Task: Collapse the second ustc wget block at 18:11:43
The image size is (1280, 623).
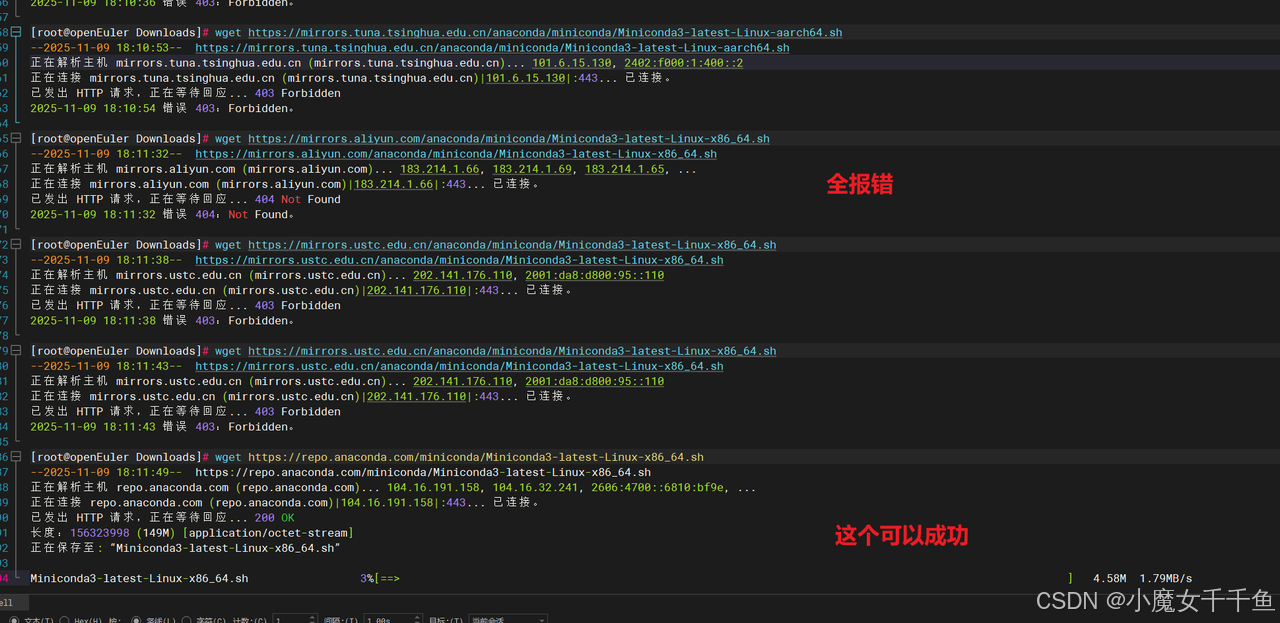Action: pyautogui.click(x=16, y=351)
